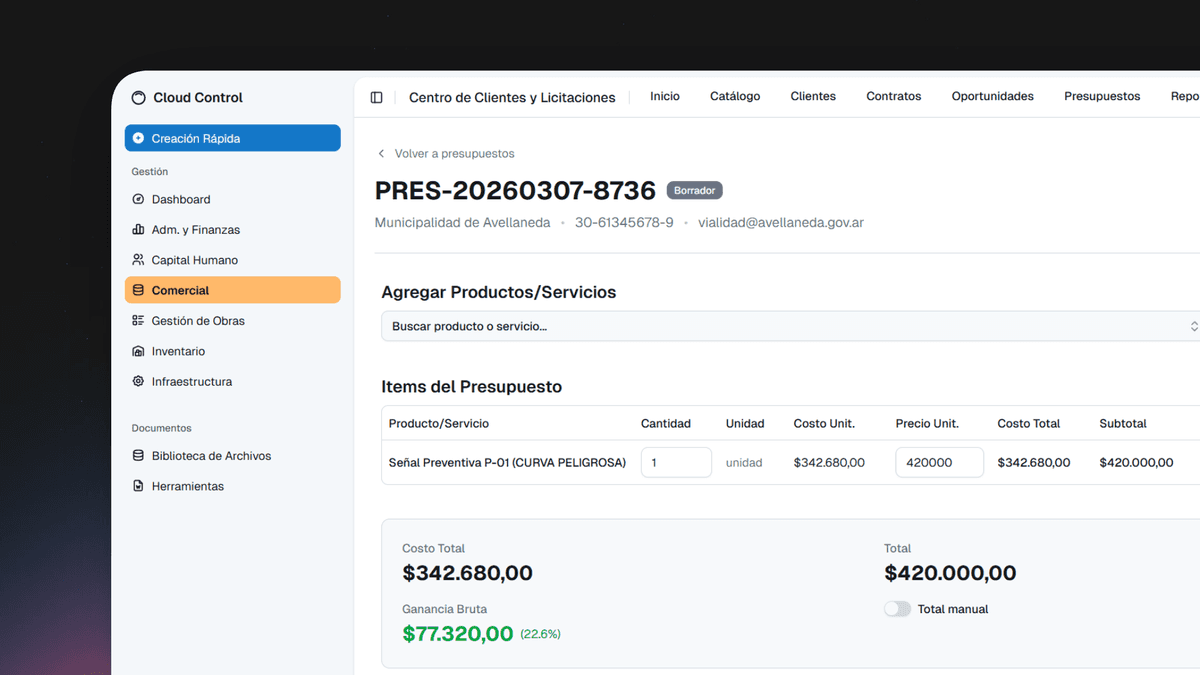Open the Infraestructura section
Image resolution: width=1200 pixels, height=675 pixels.
[x=233, y=381]
